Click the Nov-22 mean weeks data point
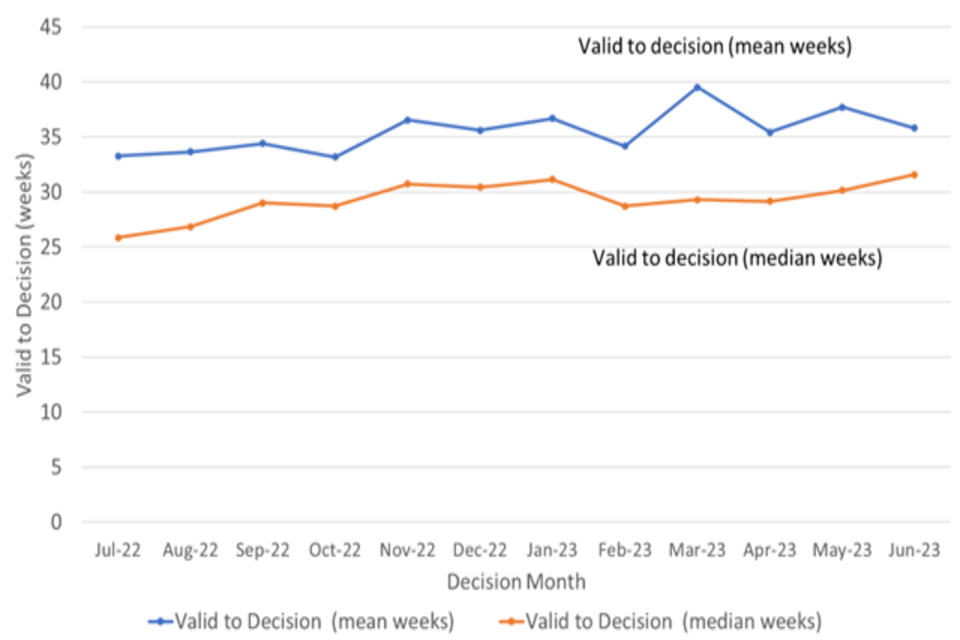 pos(407,120)
